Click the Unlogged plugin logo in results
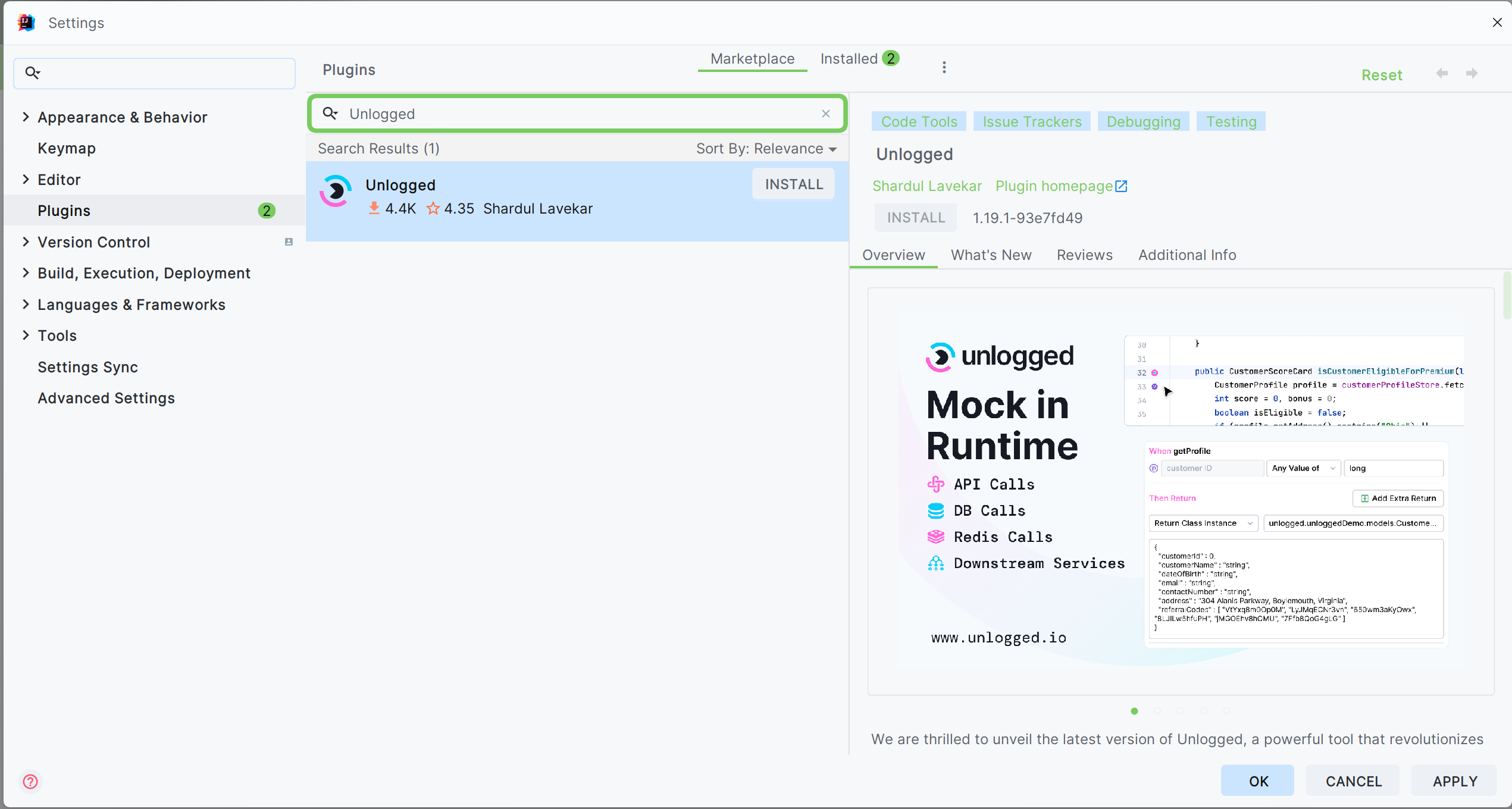1512x809 pixels. [336, 191]
